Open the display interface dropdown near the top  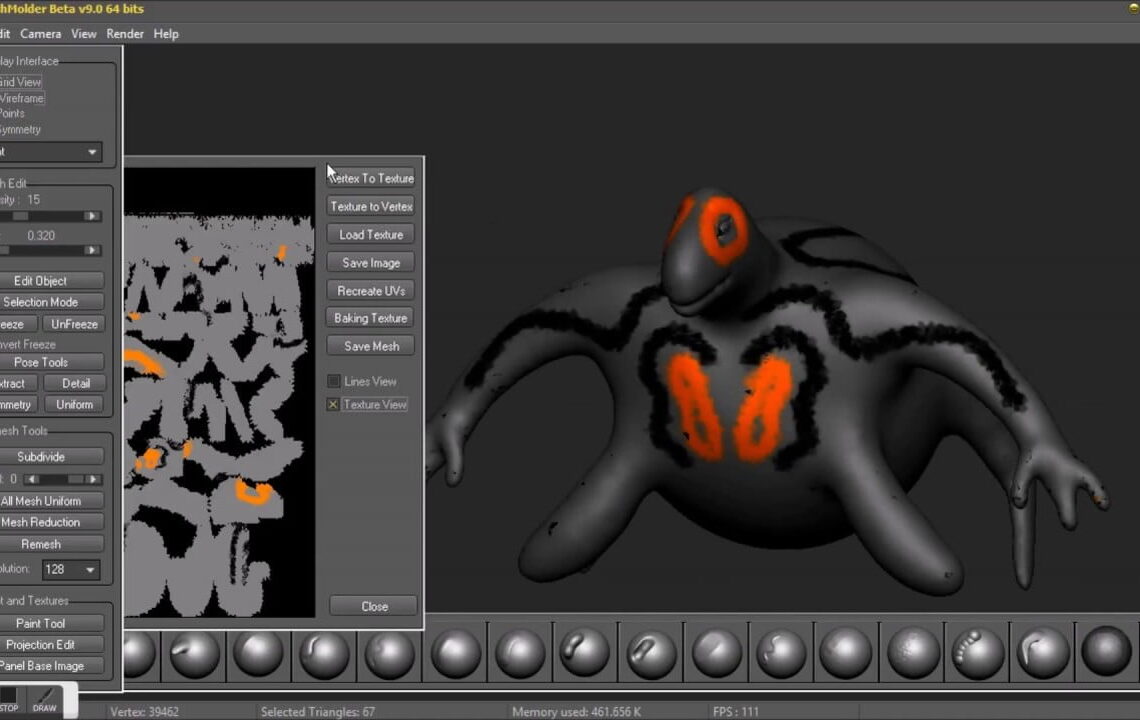(x=93, y=151)
